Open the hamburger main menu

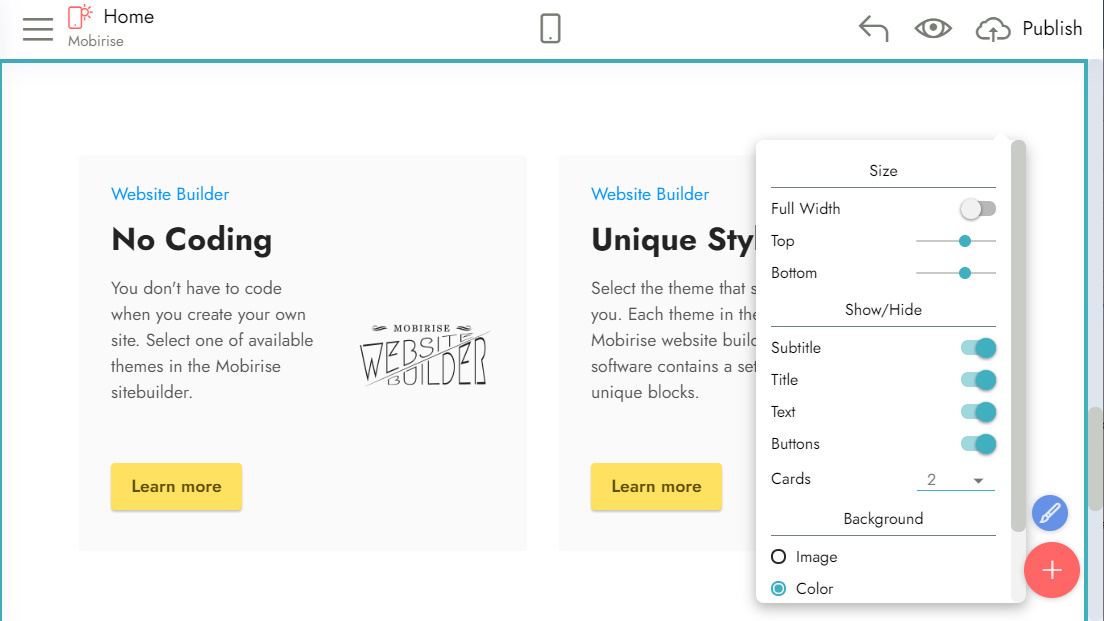(38, 29)
